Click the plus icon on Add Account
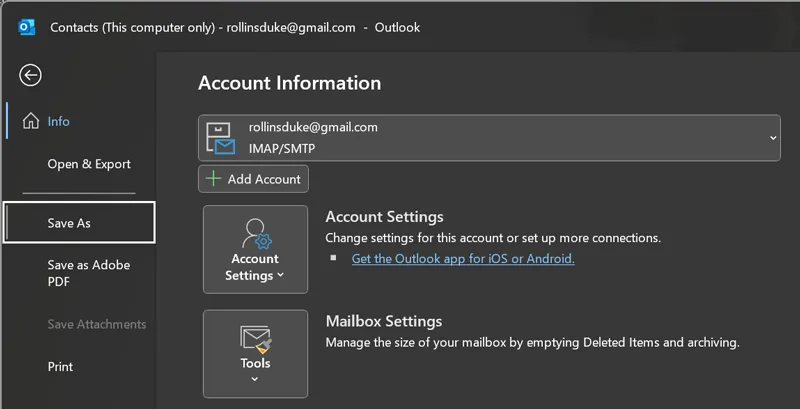The width and height of the screenshot is (800, 409). click(213, 179)
